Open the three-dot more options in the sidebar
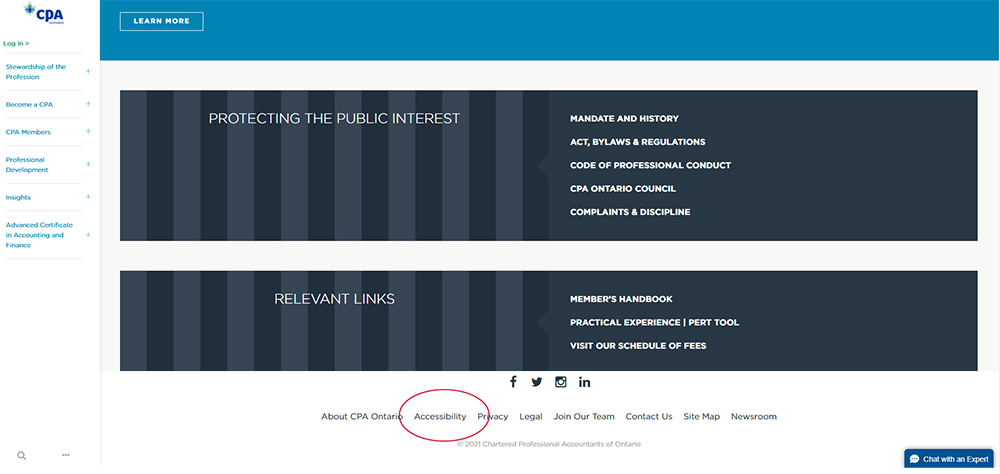Viewport: 1000px width, 474px height. click(x=66, y=455)
